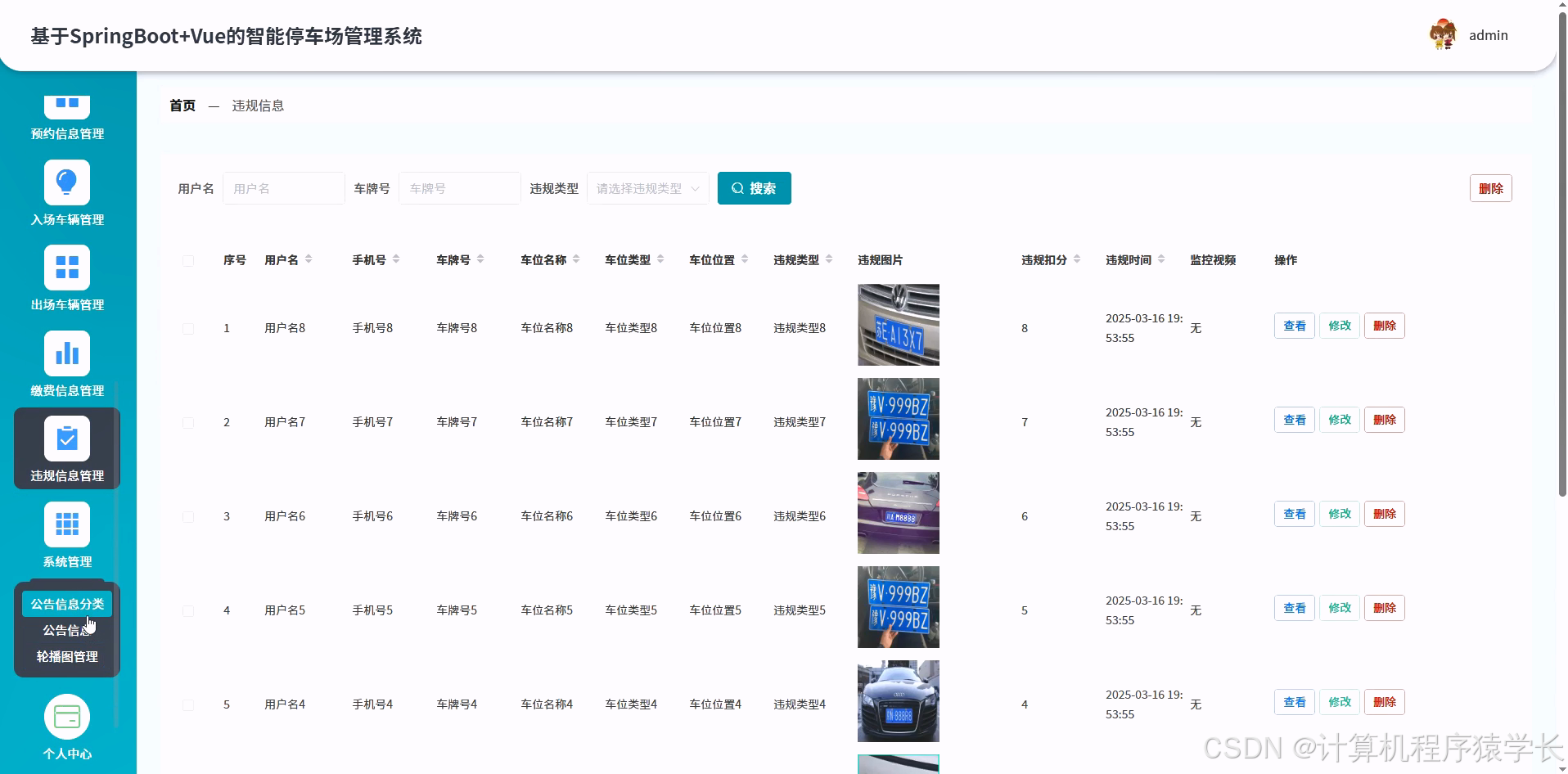This screenshot has width=1568, height=774.
Task: Open black Audi image in 用户名4 row
Action: tap(899, 701)
